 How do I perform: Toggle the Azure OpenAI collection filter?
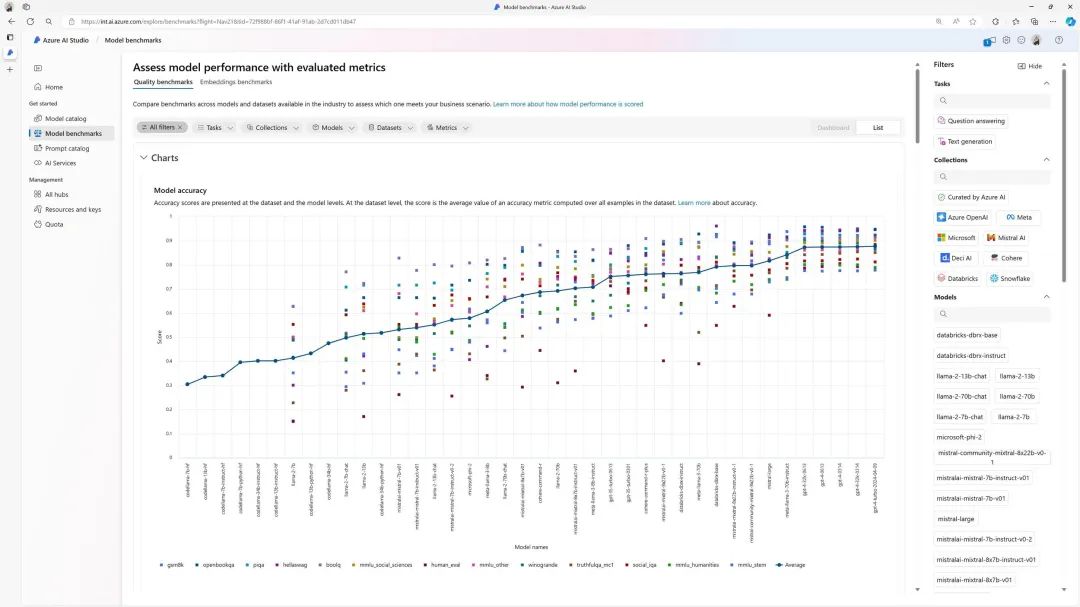(962, 217)
